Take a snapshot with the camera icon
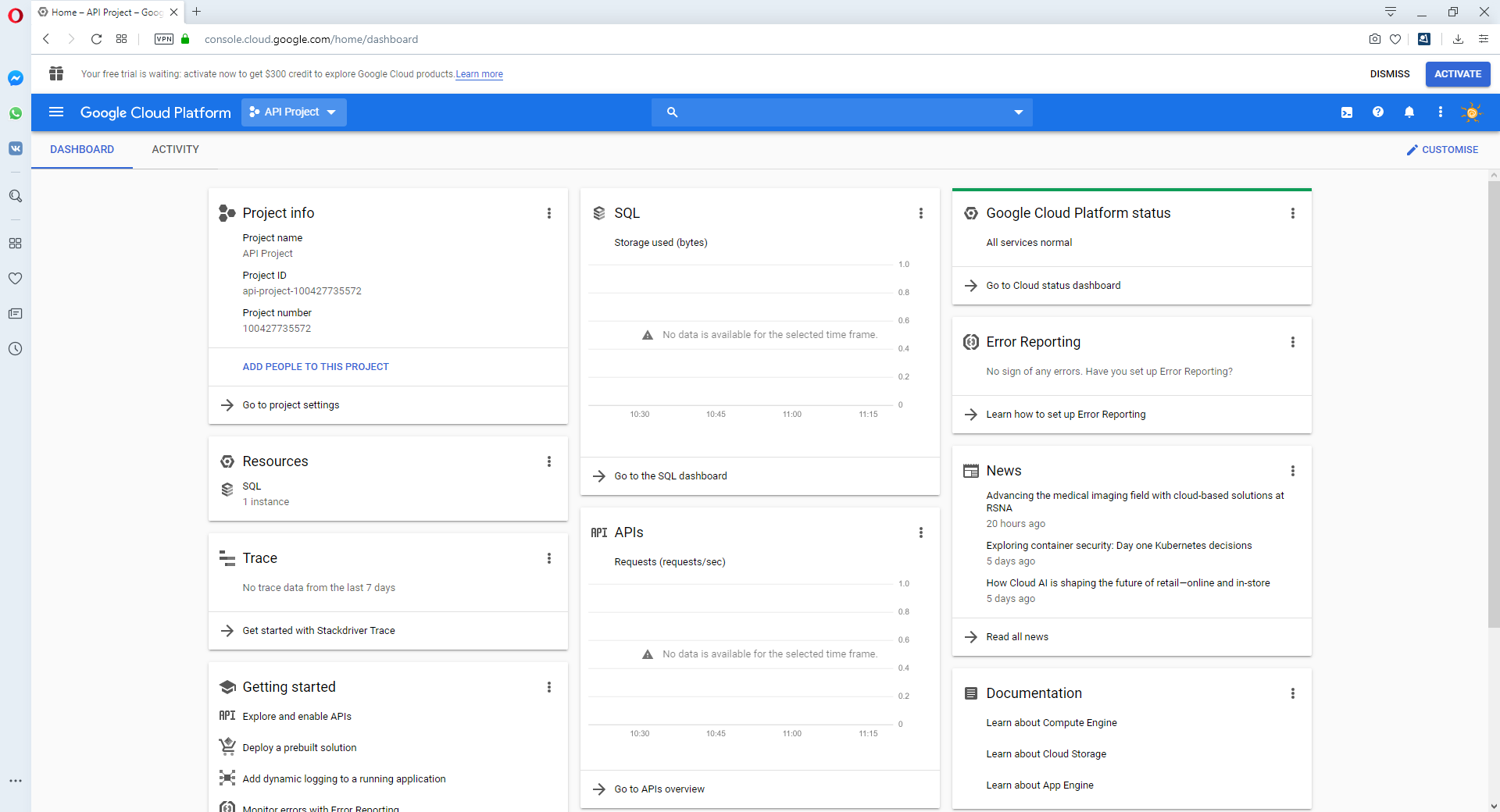This screenshot has height=812, width=1500. tap(1375, 39)
